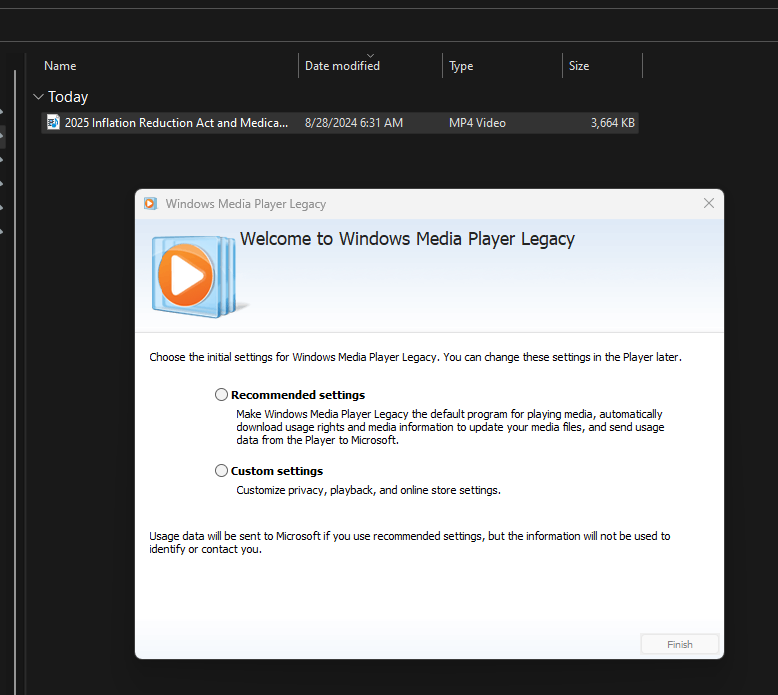Click the sort arrow above Date modified
The image size is (778, 695).
click(370, 56)
